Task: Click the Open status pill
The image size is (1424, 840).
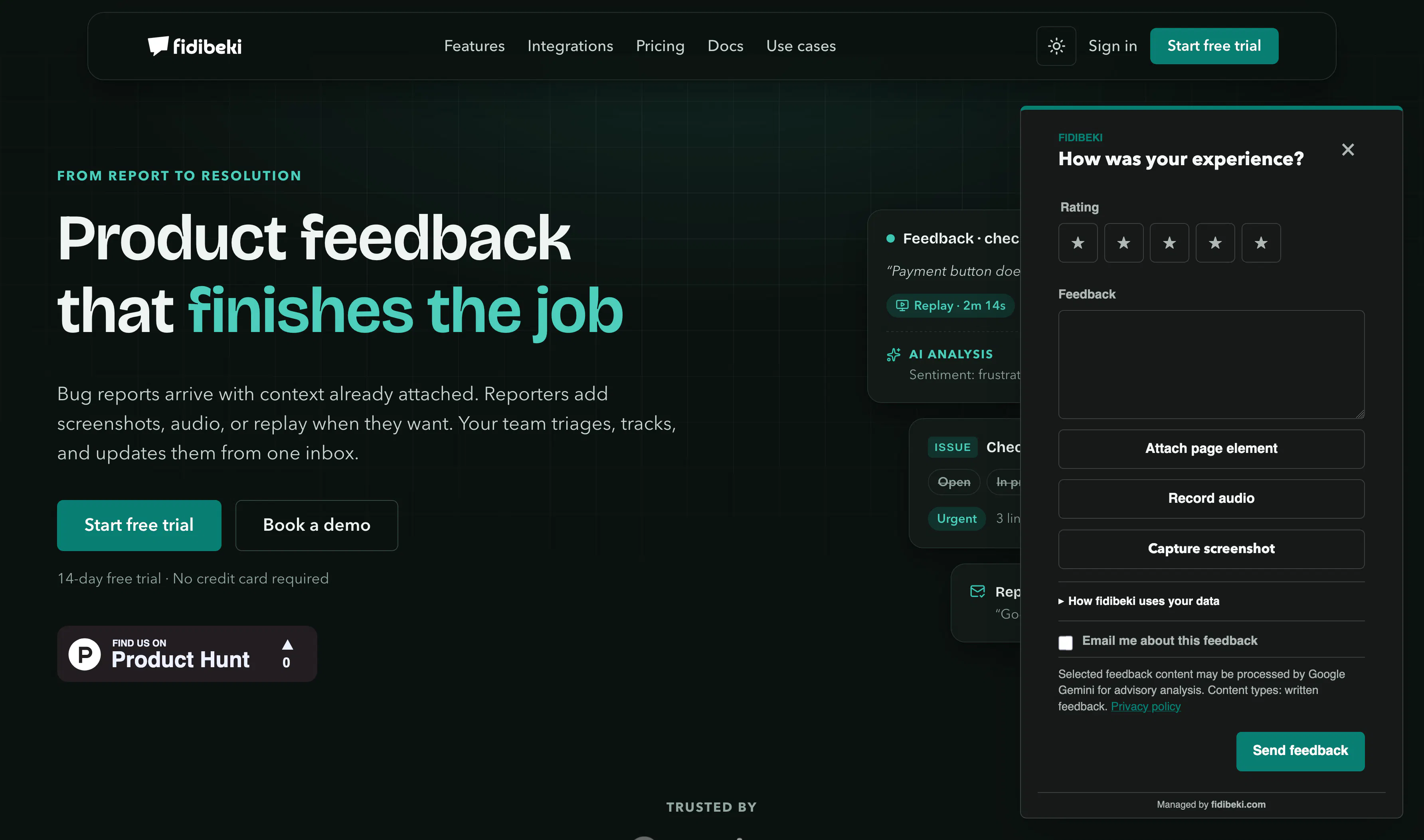Action: click(x=954, y=482)
